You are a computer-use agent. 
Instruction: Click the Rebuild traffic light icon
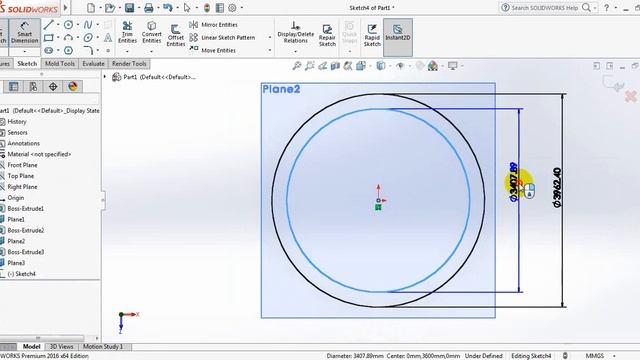(207, 8)
